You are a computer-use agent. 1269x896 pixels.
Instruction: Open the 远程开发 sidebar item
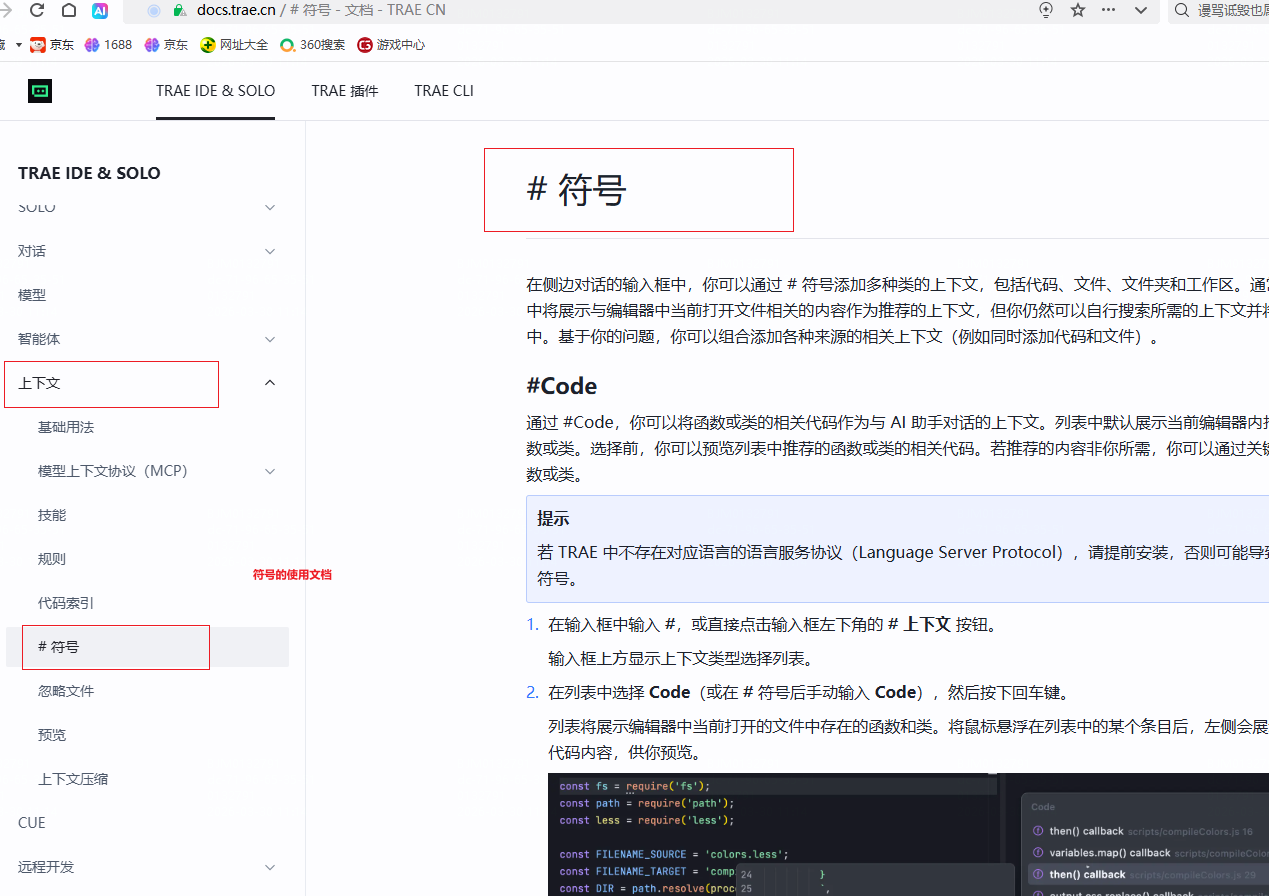[x=46, y=867]
